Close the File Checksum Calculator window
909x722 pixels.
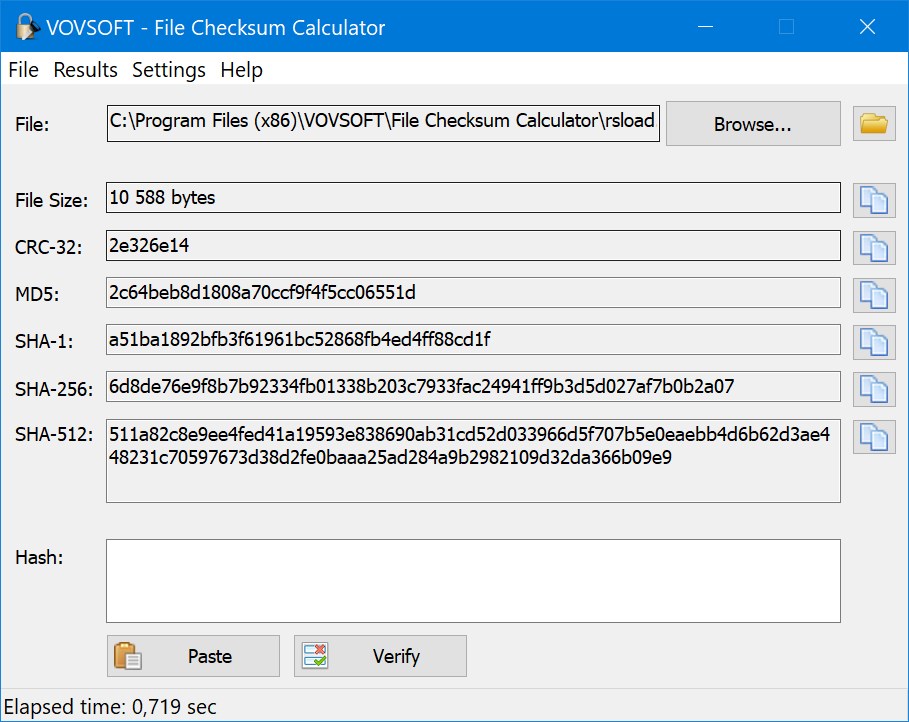pos(867,27)
